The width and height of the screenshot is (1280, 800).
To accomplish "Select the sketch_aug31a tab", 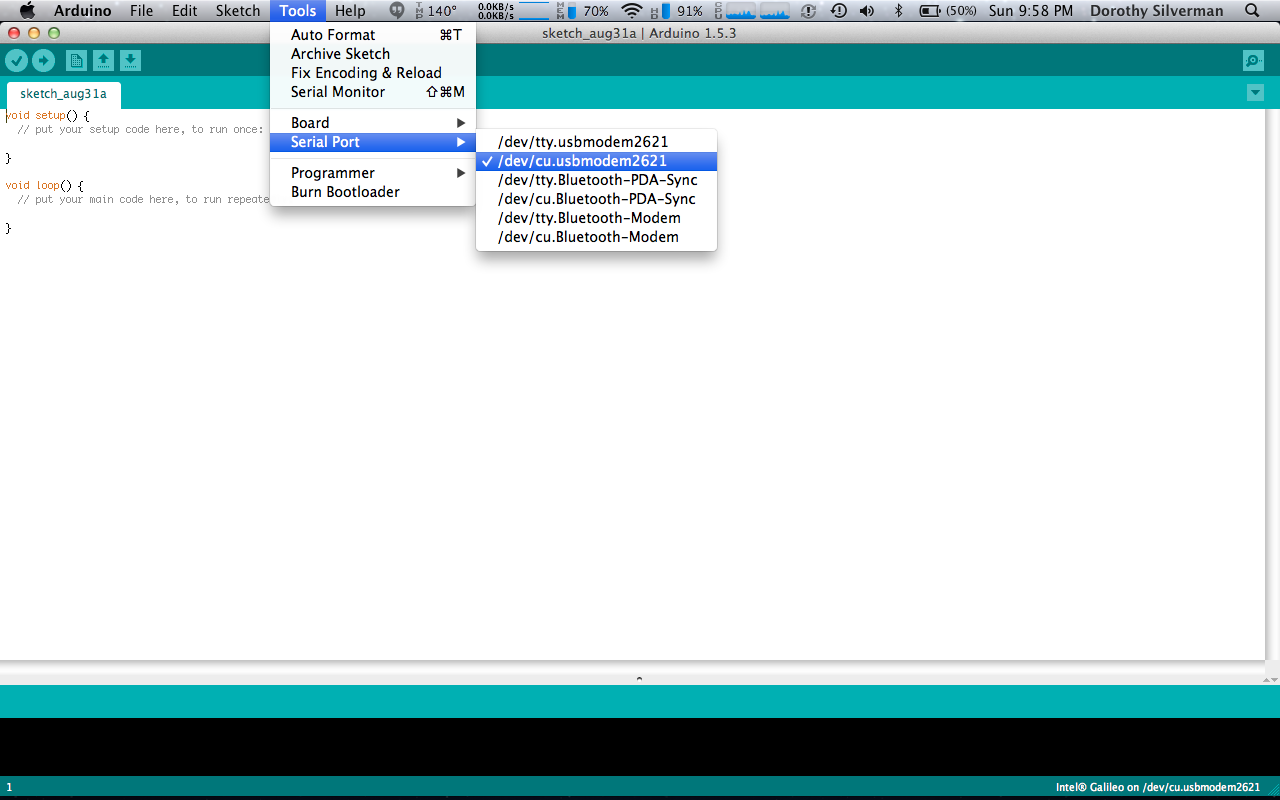I will point(63,94).
